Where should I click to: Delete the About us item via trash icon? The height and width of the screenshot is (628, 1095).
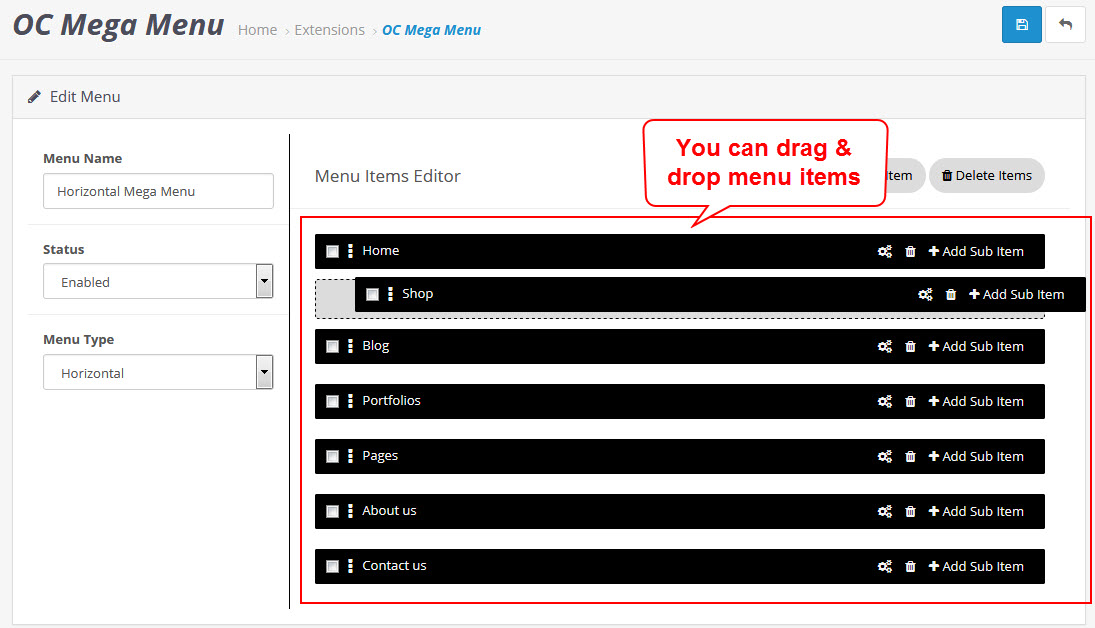pyautogui.click(x=911, y=512)
